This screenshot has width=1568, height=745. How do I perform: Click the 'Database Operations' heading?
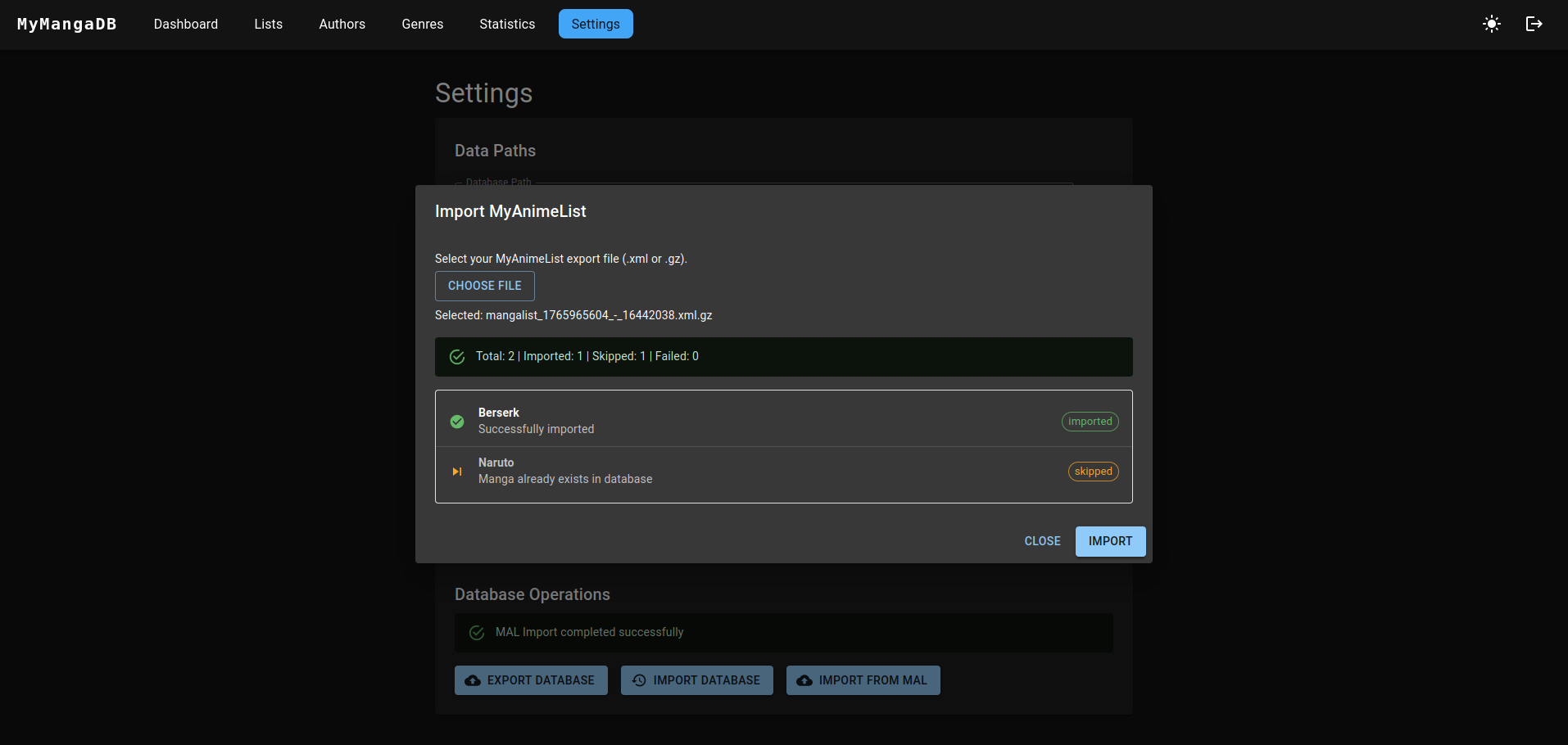pyautogui.click(x=532, y=594)
